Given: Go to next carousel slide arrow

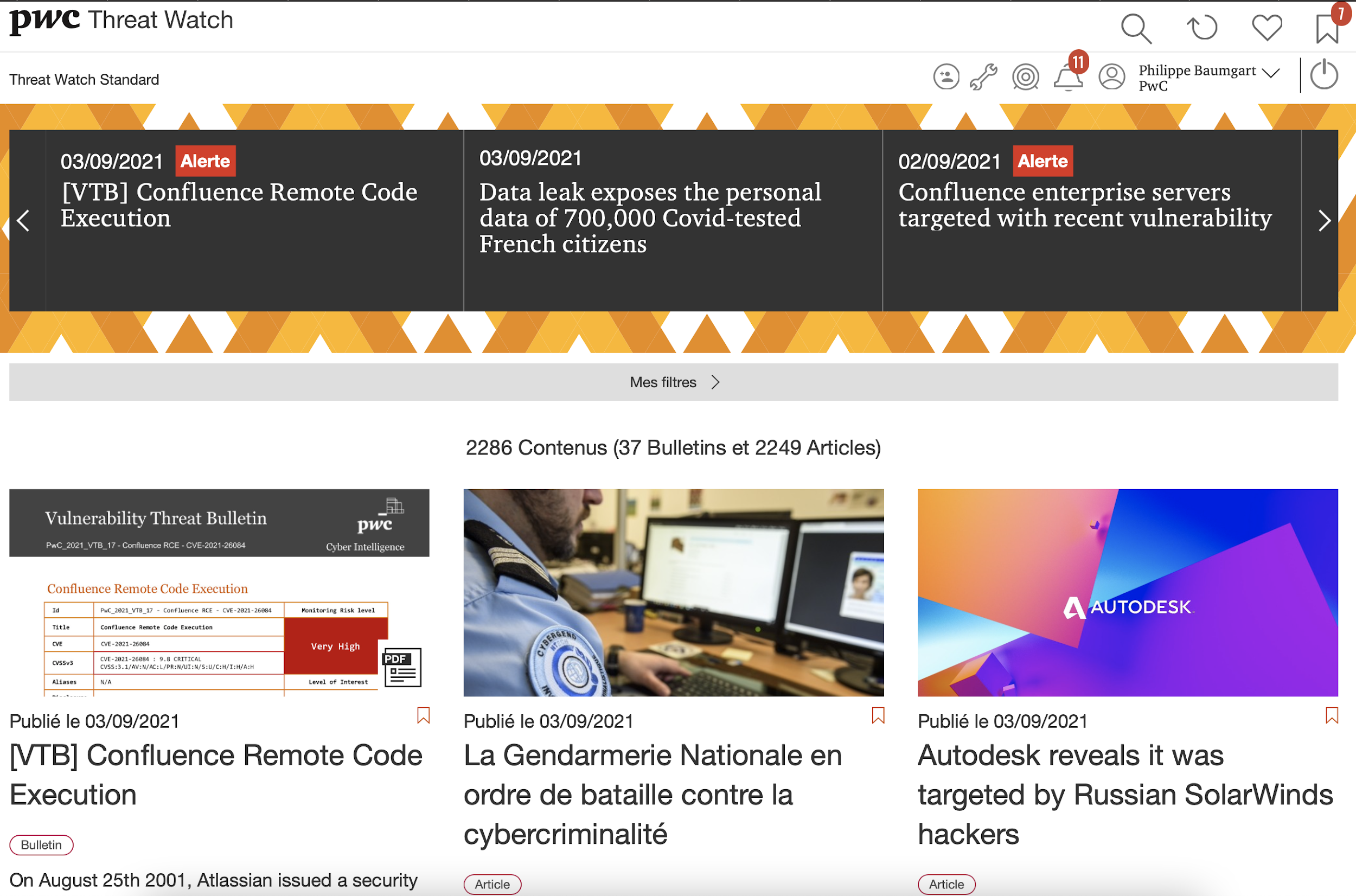Looking at the screenshot, I should (1324, 221).
